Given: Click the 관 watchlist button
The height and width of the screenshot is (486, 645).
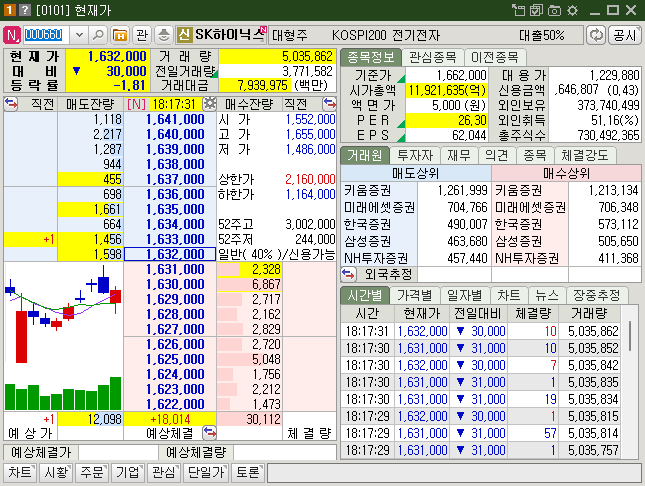Looking at the screenshot, I should coord(142,35).
